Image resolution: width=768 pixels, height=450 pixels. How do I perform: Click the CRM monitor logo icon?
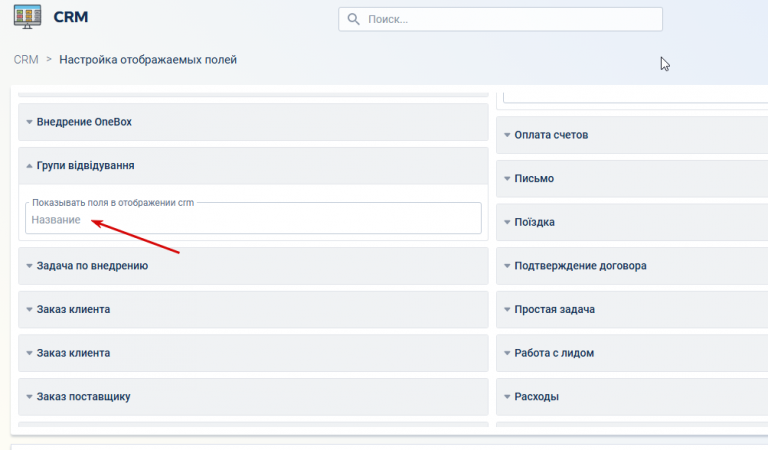(x=27, y=17)
